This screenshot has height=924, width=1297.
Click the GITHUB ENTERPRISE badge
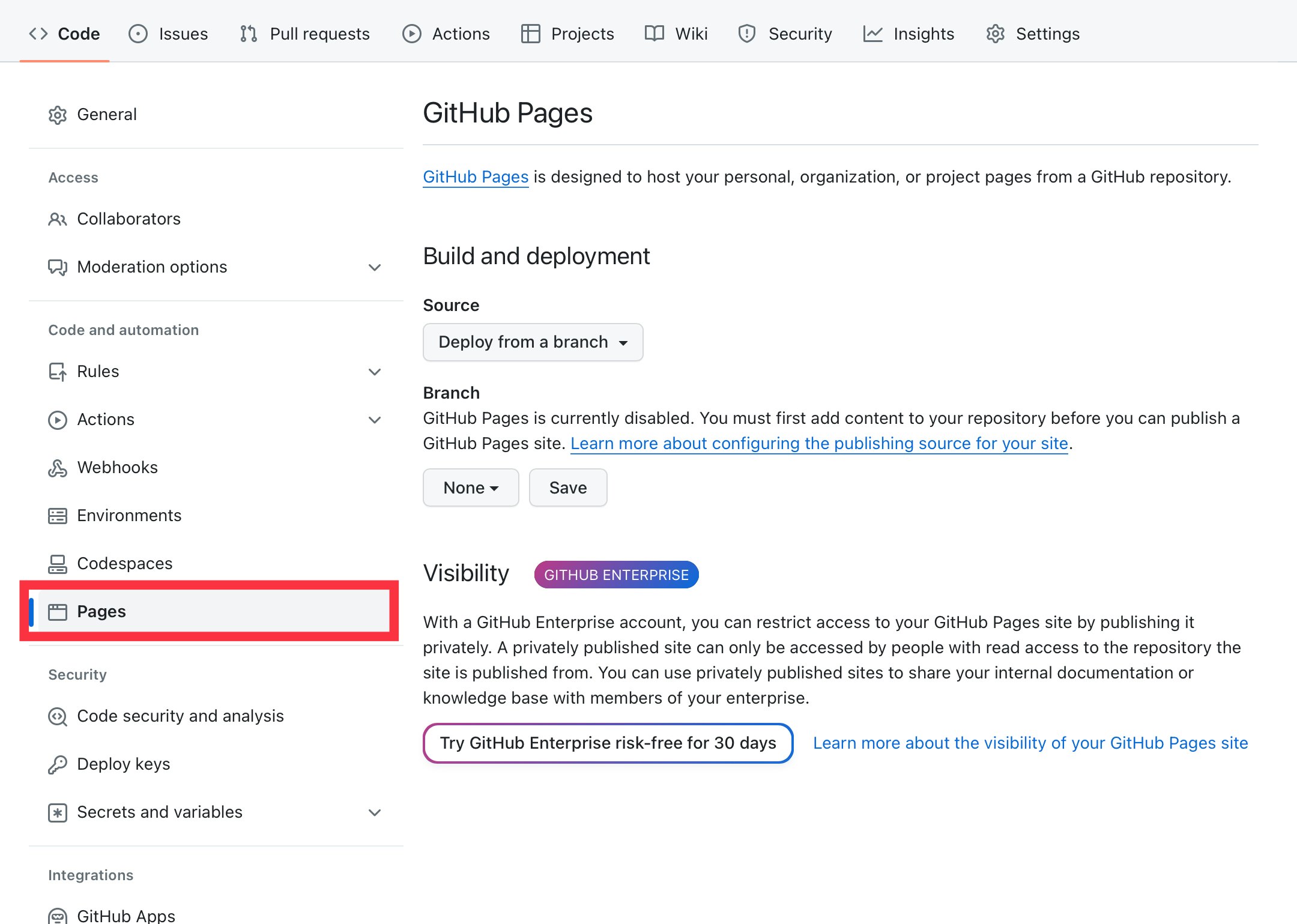point(616,575)
